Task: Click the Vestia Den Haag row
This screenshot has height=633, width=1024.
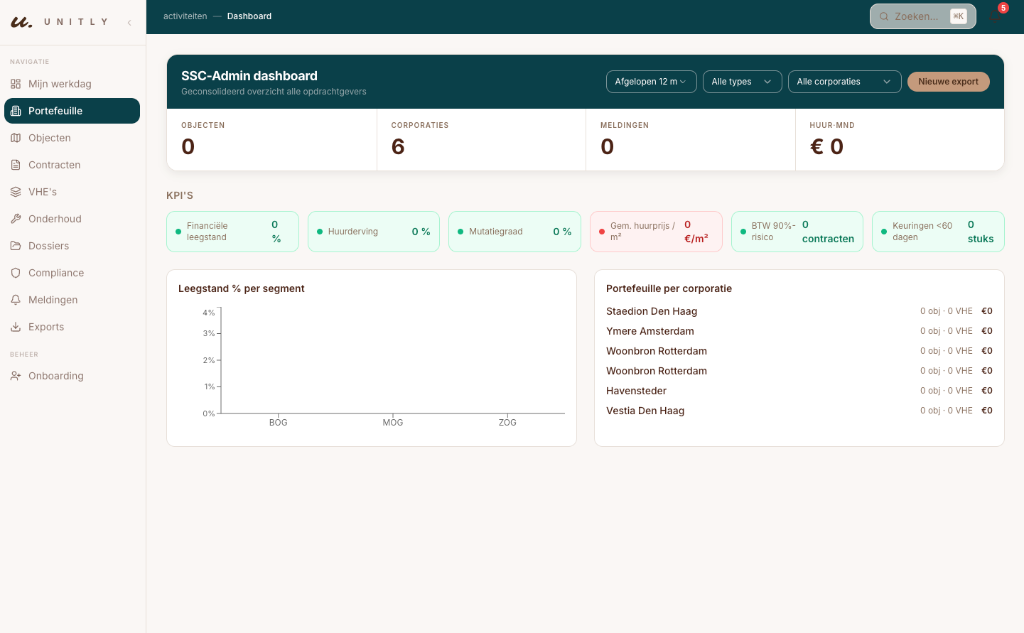Action: click(x=799, y=411)
